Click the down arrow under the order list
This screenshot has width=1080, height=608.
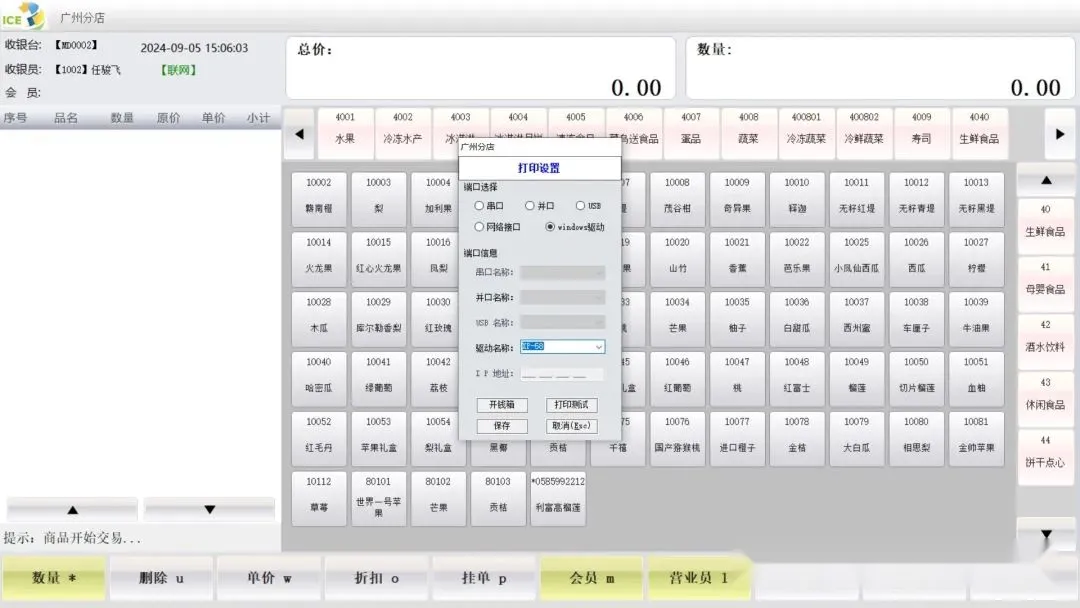click(x=209, y=510)
